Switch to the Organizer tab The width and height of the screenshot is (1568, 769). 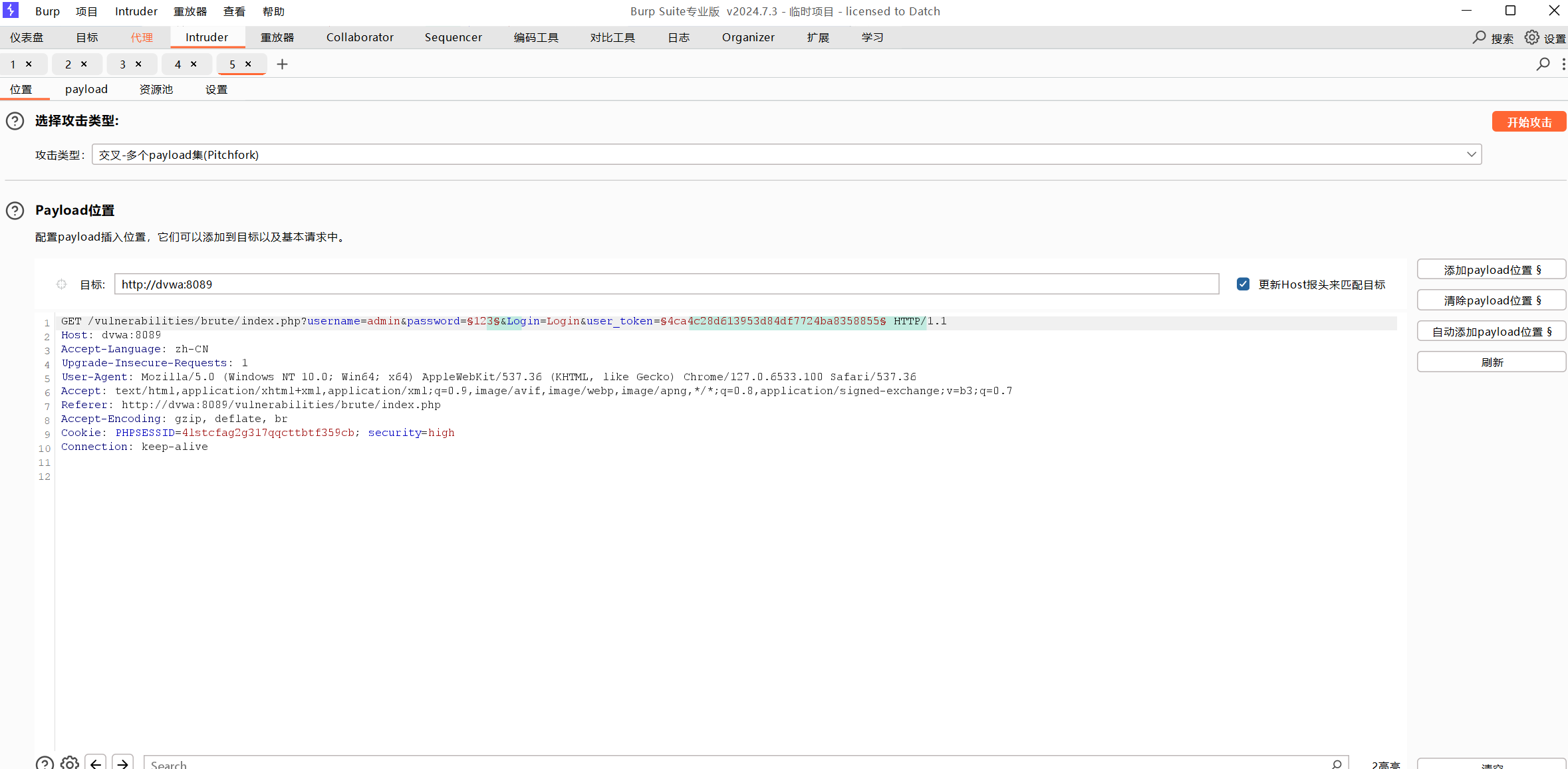tap(748, 37)
